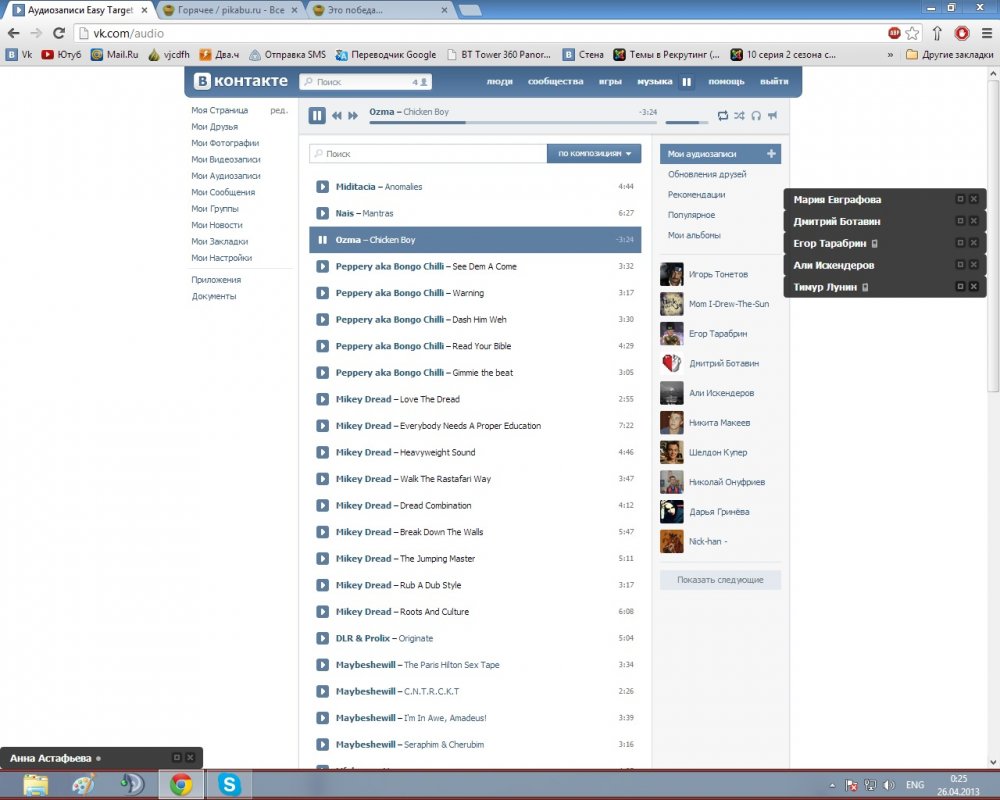Skip to the next track
The width and height of the screenshot is (1000, 800).
point(353,116)
